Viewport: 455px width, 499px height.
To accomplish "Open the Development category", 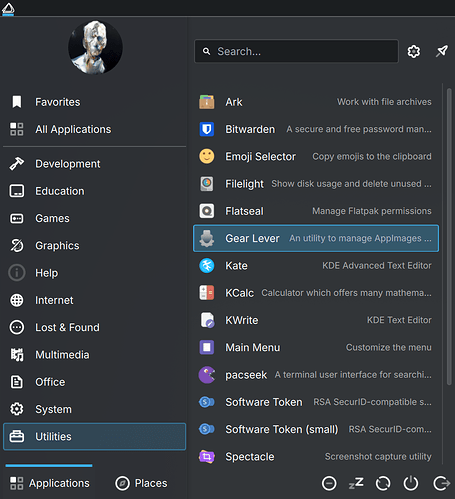I will click(94, 164).
